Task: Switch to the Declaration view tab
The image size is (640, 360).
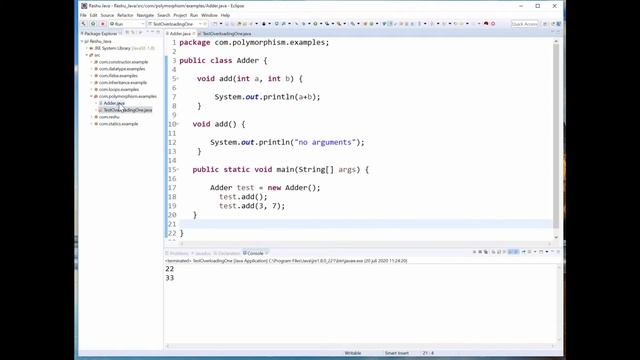Action: tap(227, 253)
